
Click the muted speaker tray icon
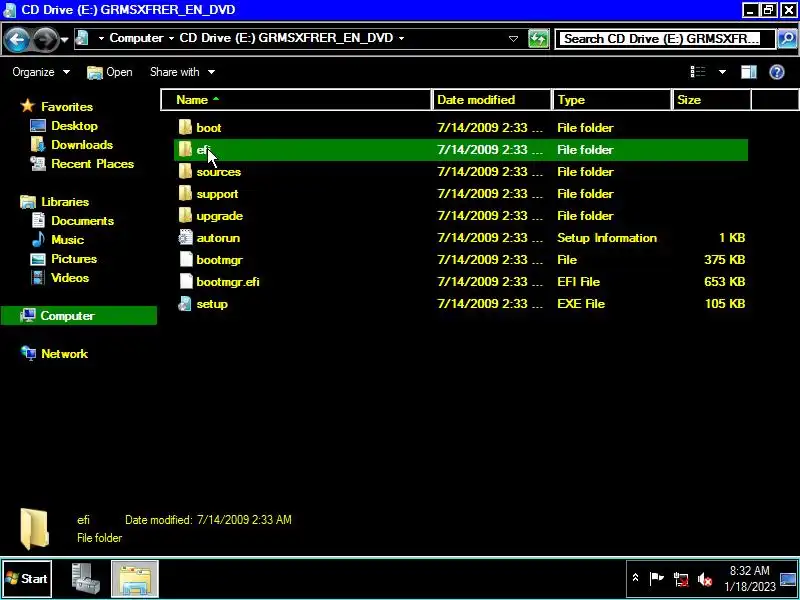click(705, 579)
